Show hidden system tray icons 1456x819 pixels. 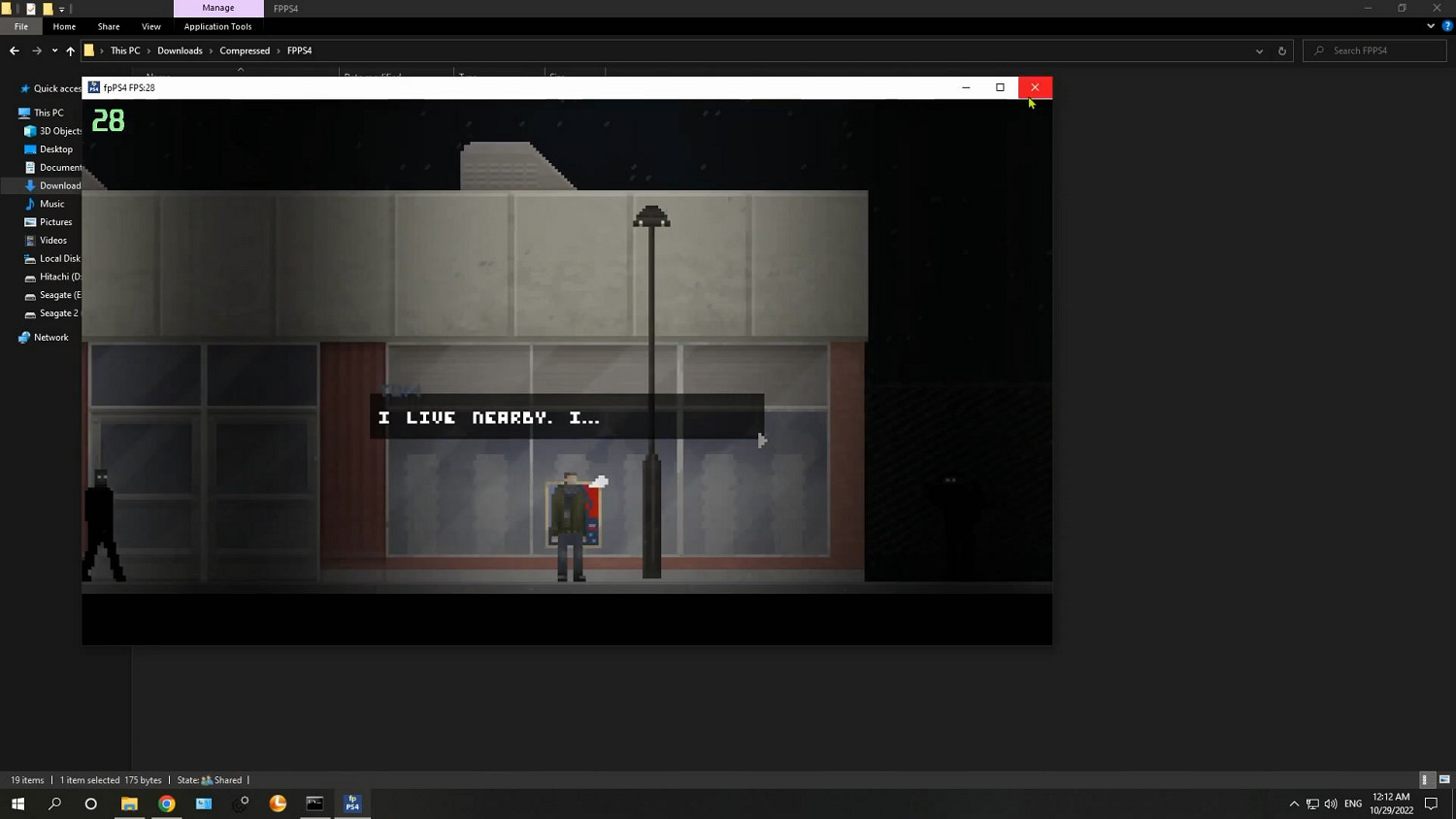[1294, 803]
